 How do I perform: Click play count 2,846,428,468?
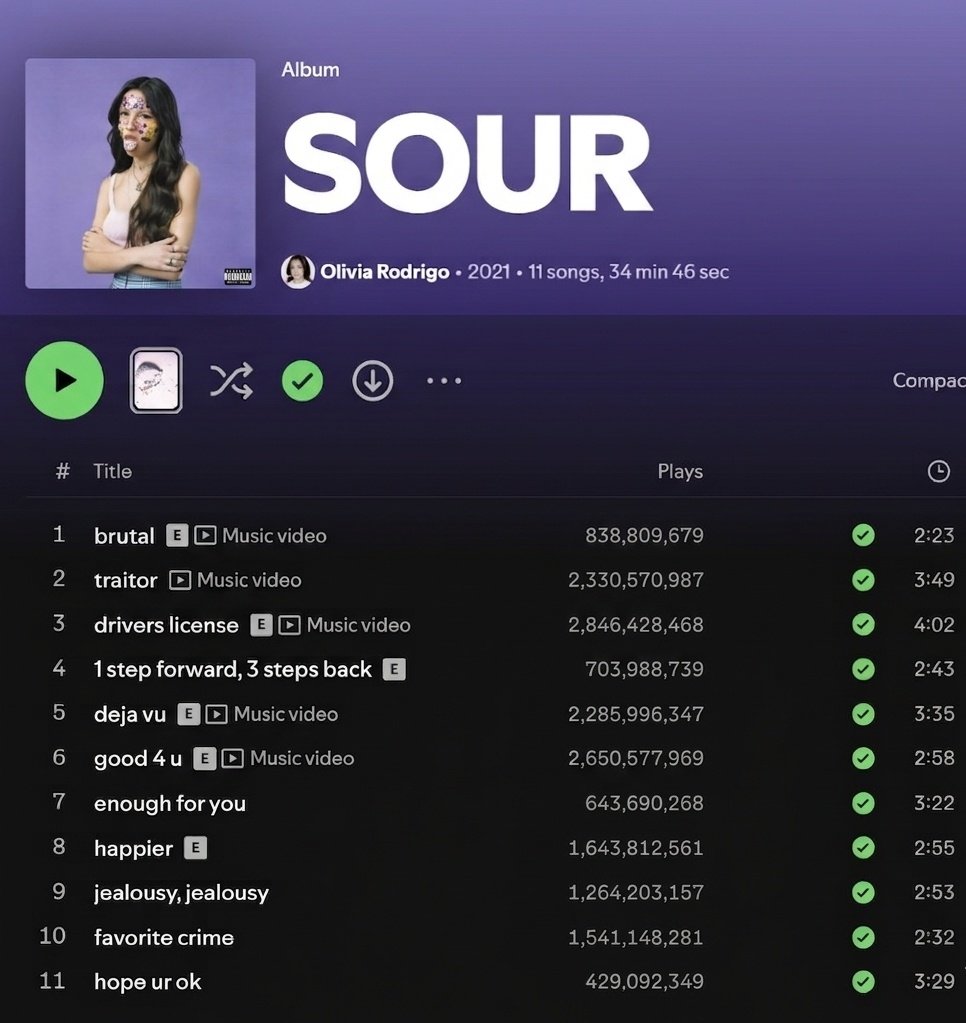(636, 625)
